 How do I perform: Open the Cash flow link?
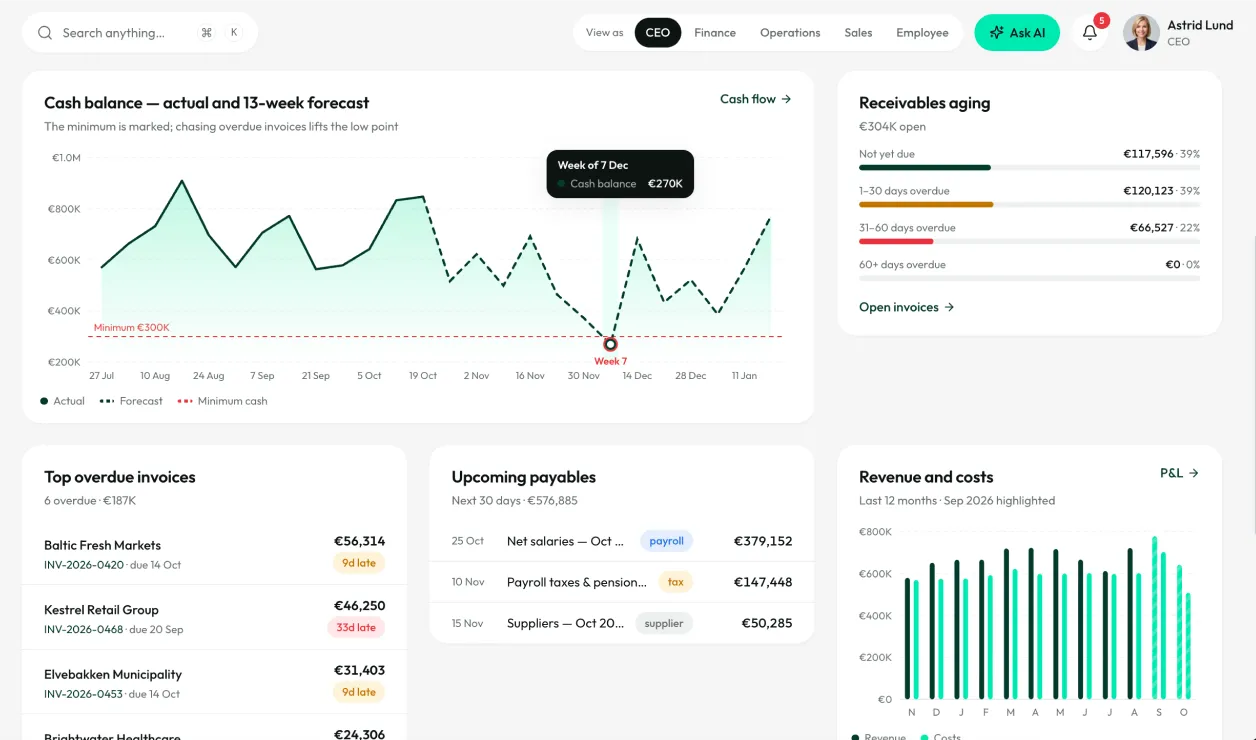click(756, 99)
